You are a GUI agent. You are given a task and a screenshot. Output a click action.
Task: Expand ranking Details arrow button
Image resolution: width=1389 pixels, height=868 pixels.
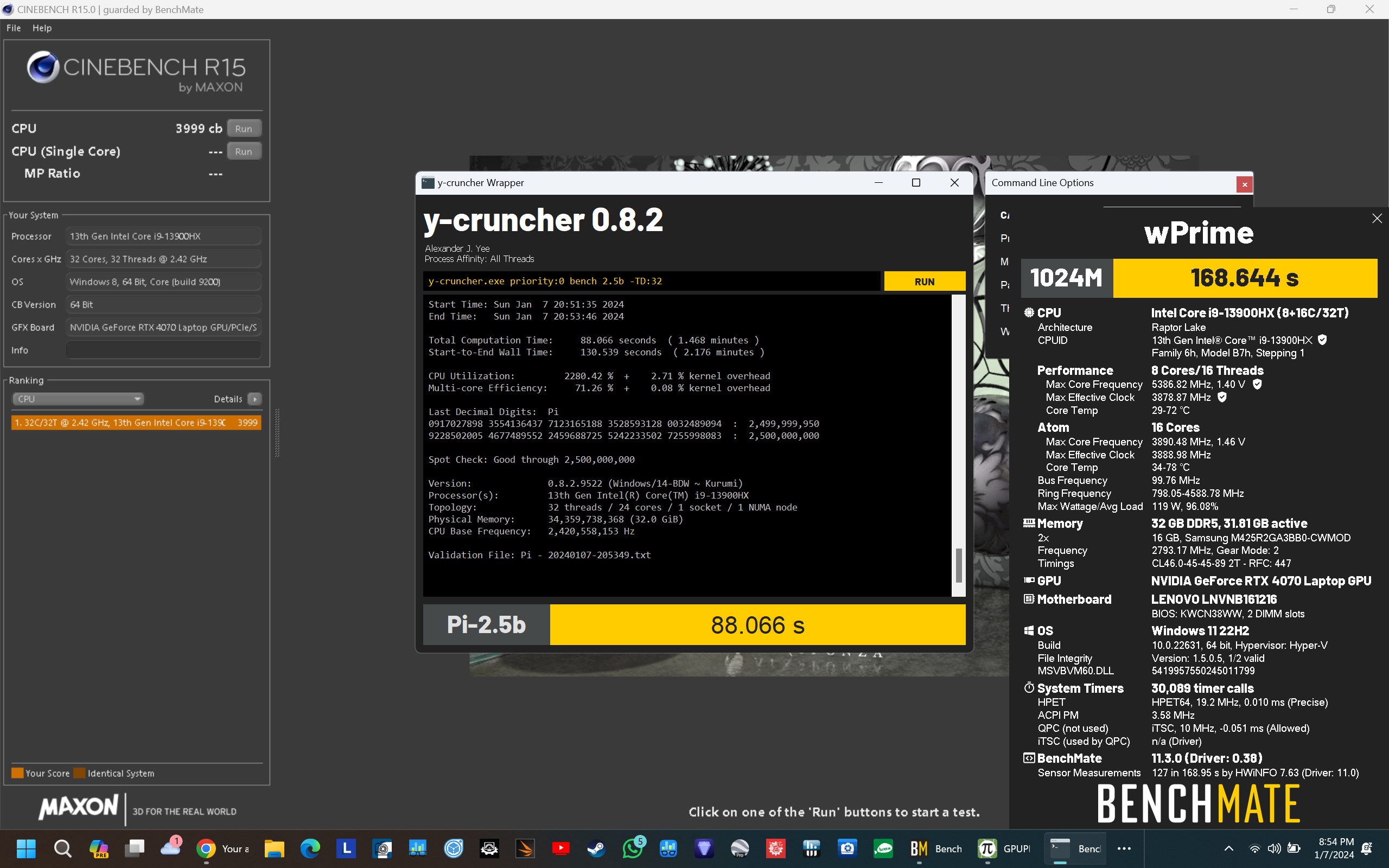[x=255, y=398]
